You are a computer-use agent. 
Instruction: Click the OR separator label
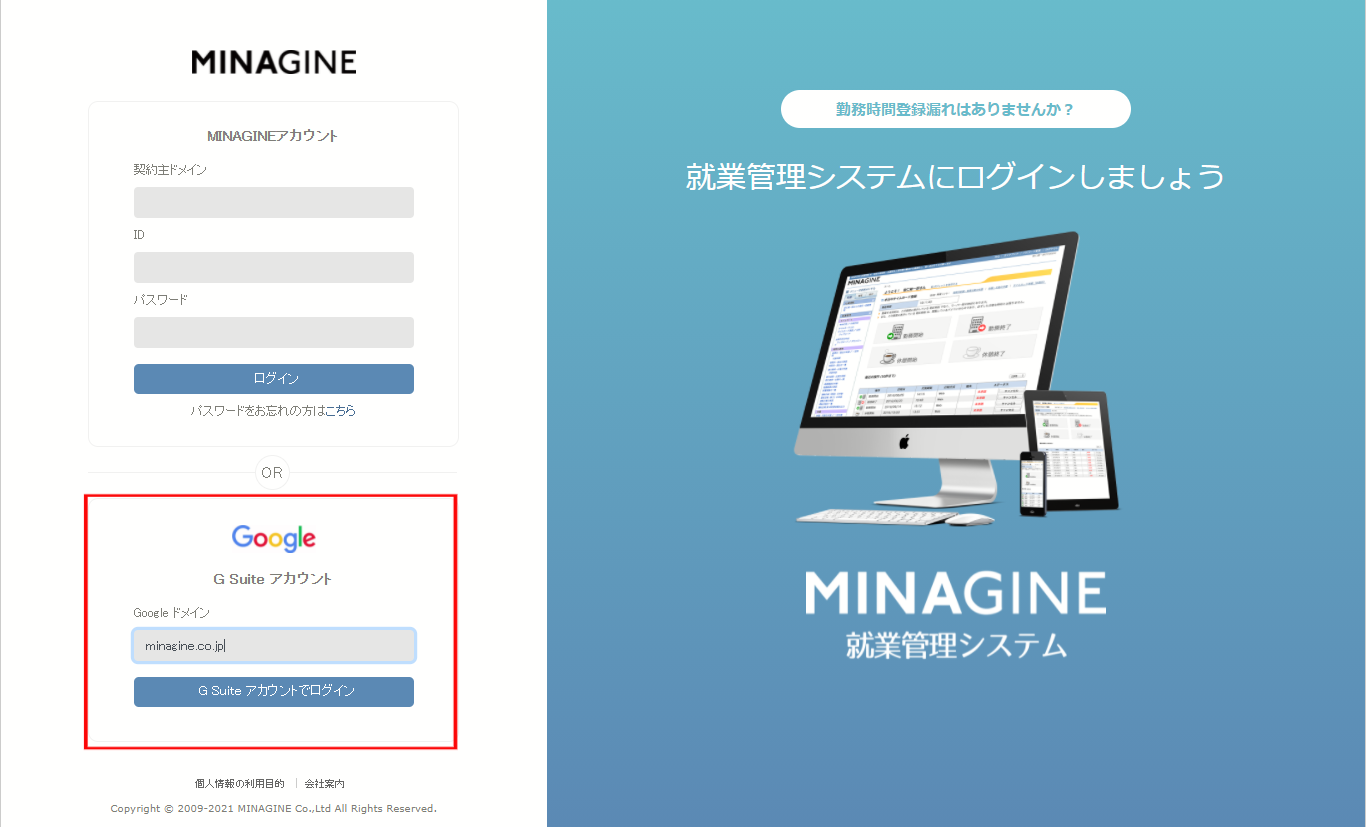click(272, 473)
